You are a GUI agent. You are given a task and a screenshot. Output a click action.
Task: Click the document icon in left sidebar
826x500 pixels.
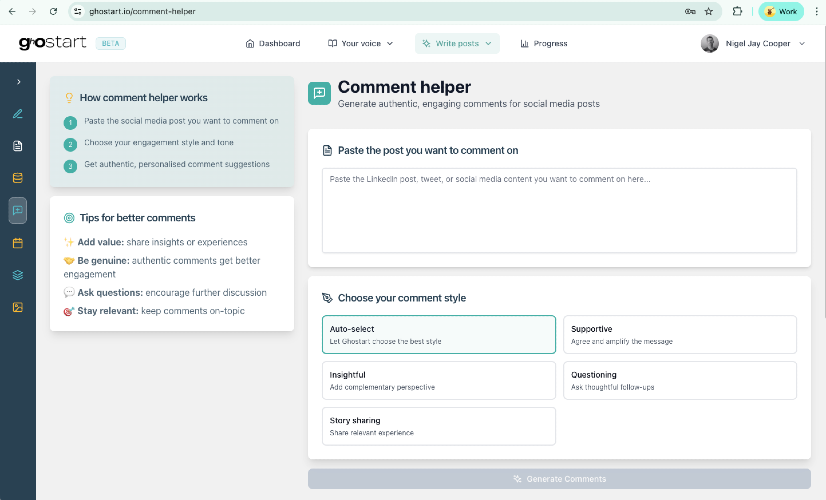18,146
